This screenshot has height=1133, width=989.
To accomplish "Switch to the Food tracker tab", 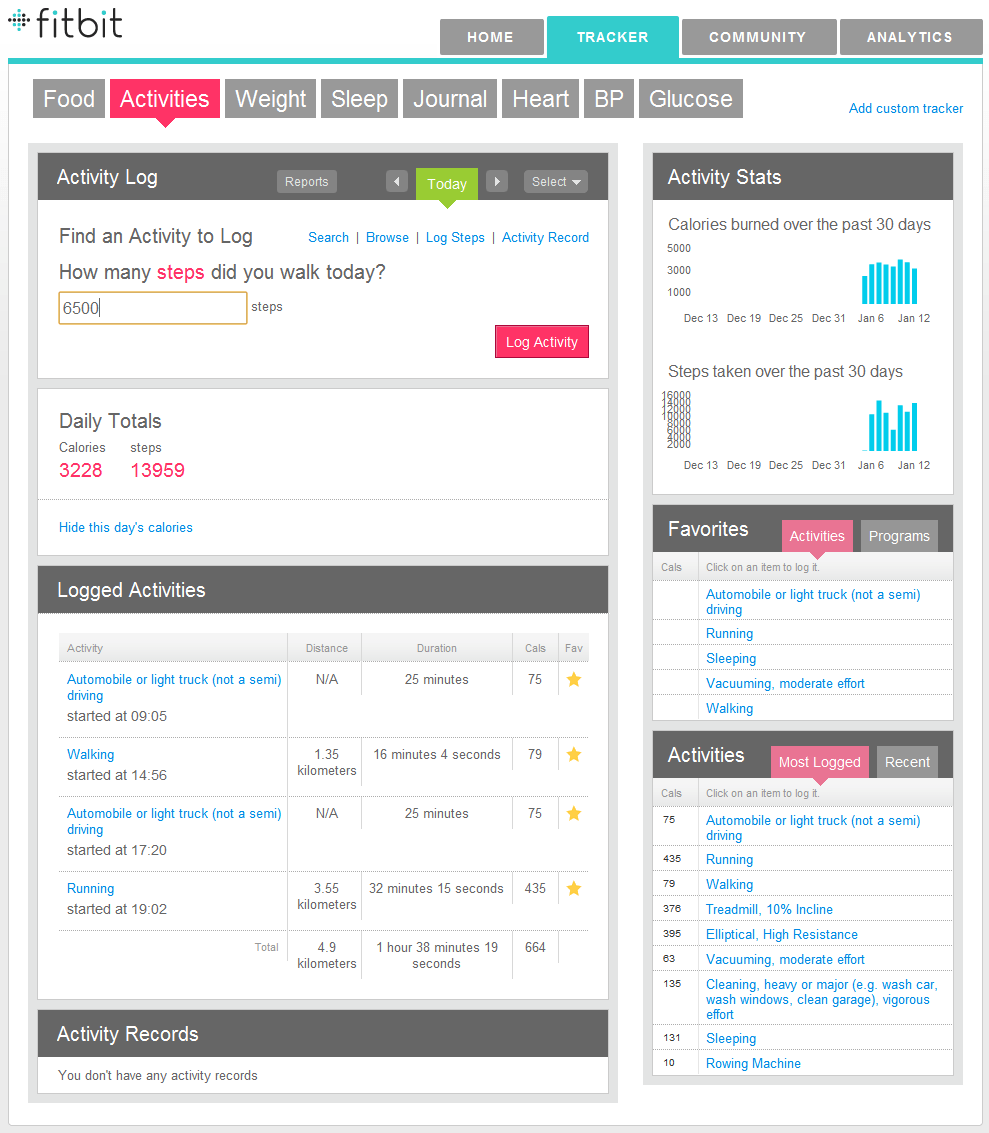I will 69,98.
